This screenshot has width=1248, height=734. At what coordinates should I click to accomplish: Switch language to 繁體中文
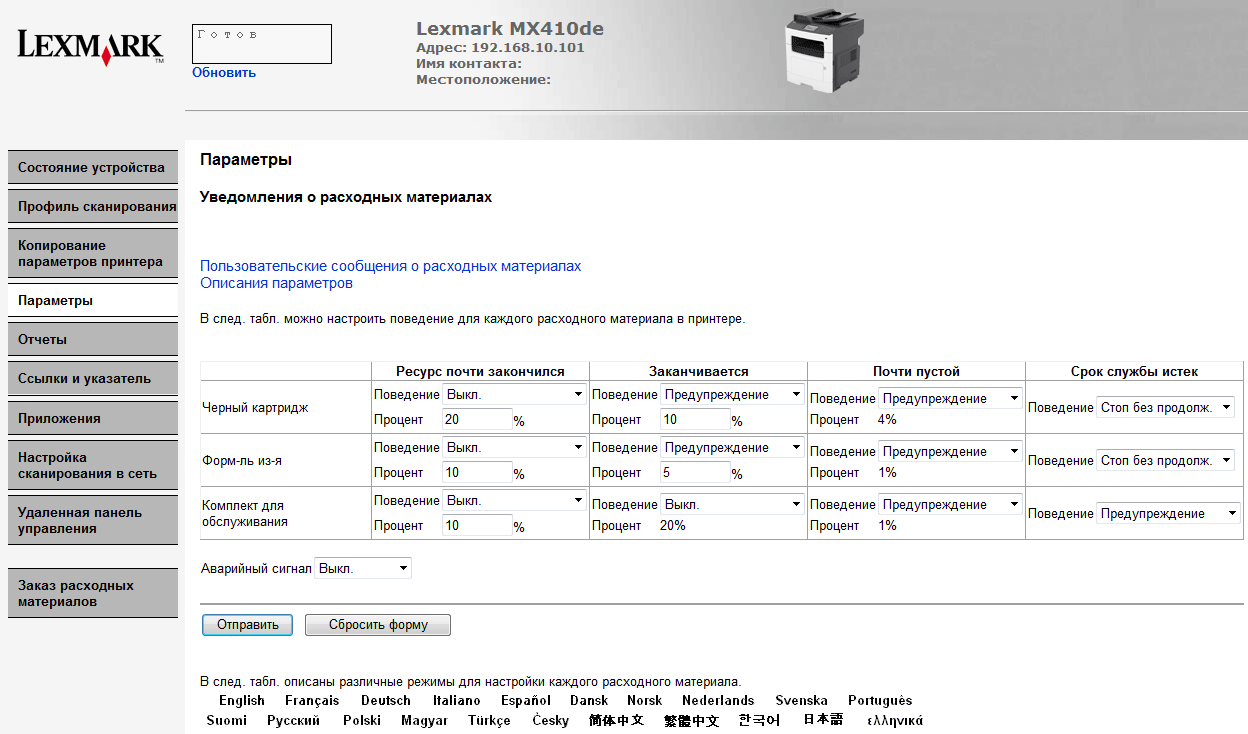coord(692,720)
